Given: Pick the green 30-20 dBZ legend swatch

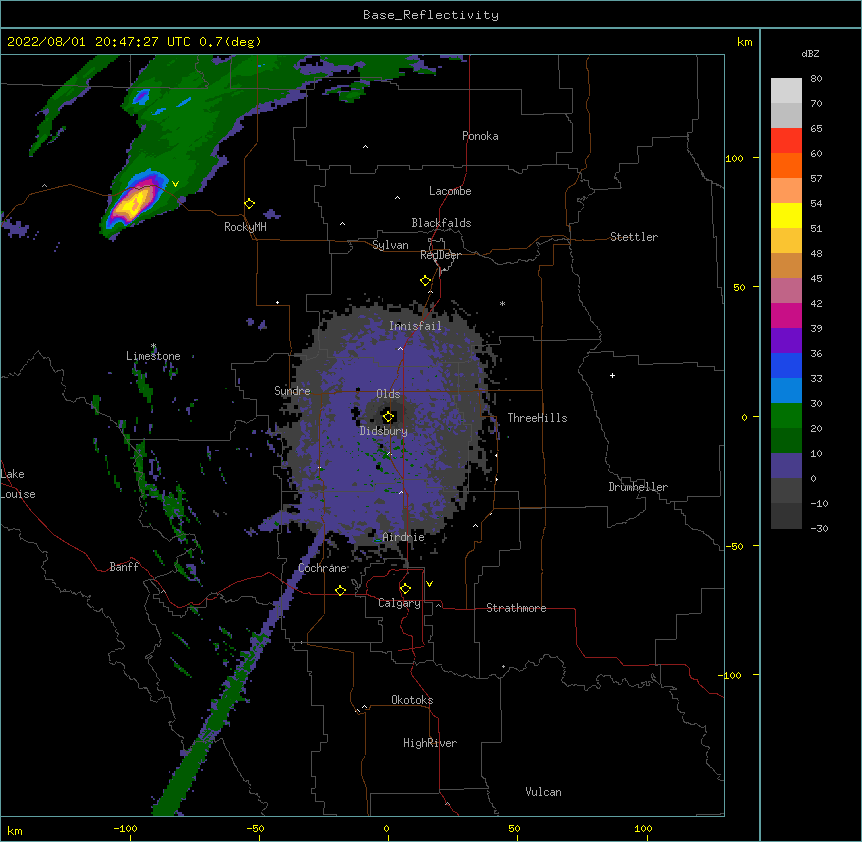Looking at the screenshot, I should pos(786,416).
